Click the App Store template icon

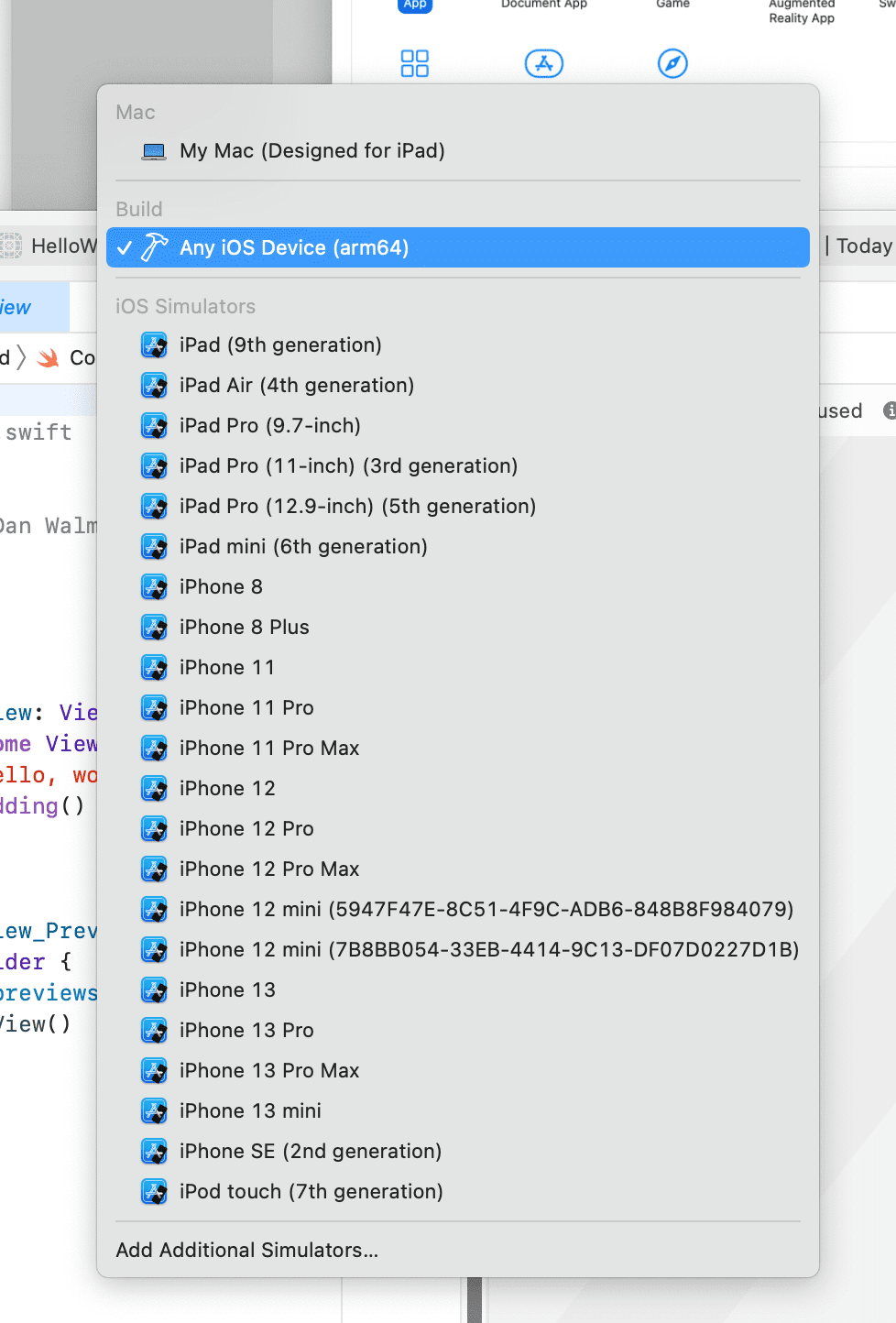tap(543, 63)
